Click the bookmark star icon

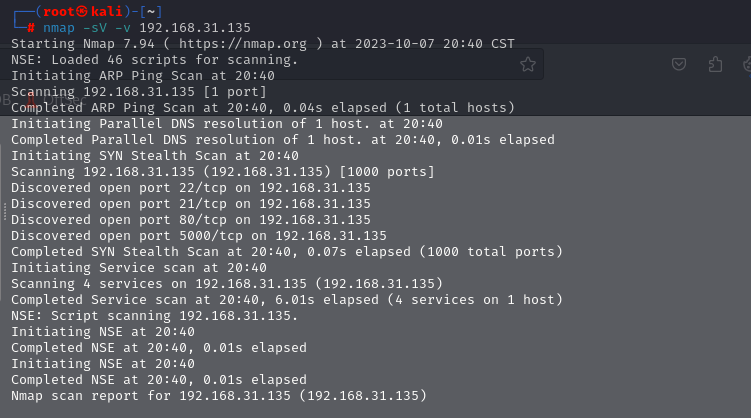click(528, 64)
